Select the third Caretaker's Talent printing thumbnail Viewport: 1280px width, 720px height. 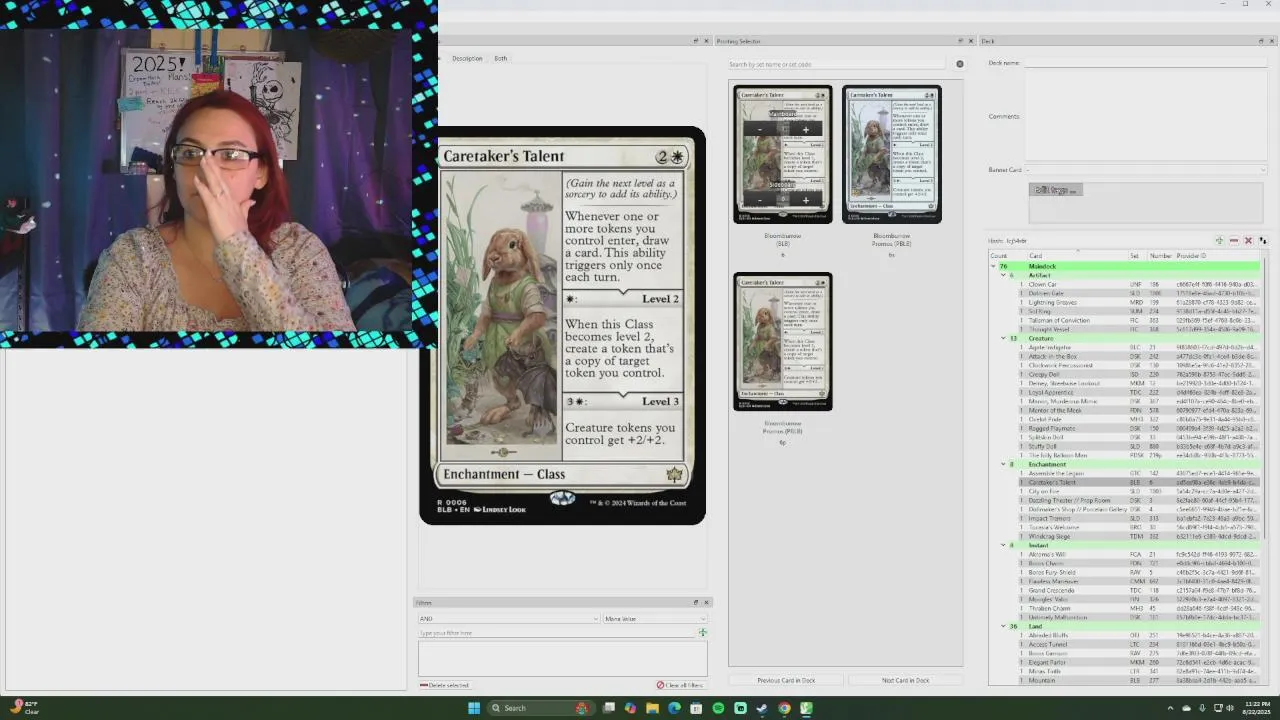[783, 341]
